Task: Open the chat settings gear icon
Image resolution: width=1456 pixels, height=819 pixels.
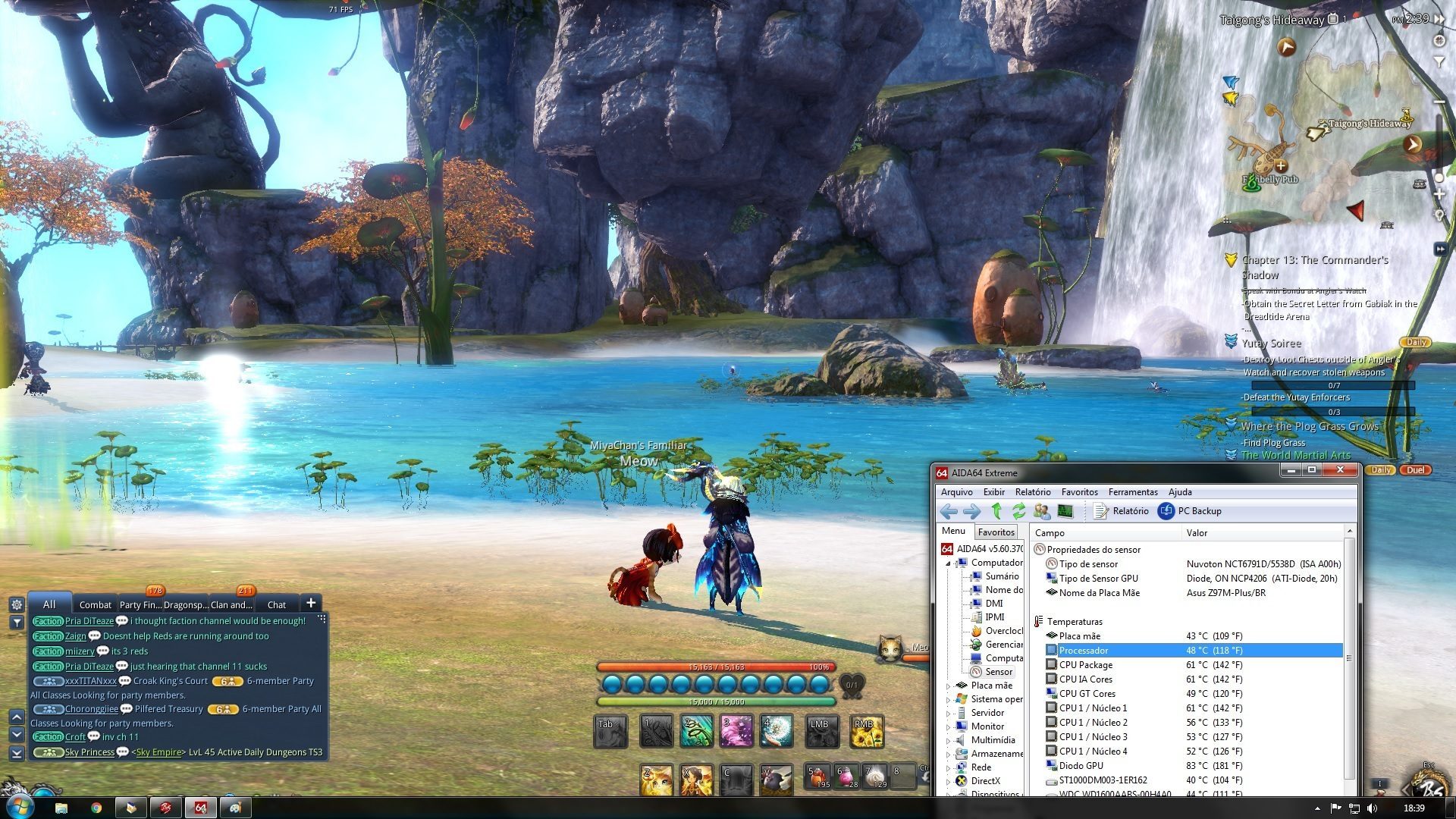Action: point(17,604)
